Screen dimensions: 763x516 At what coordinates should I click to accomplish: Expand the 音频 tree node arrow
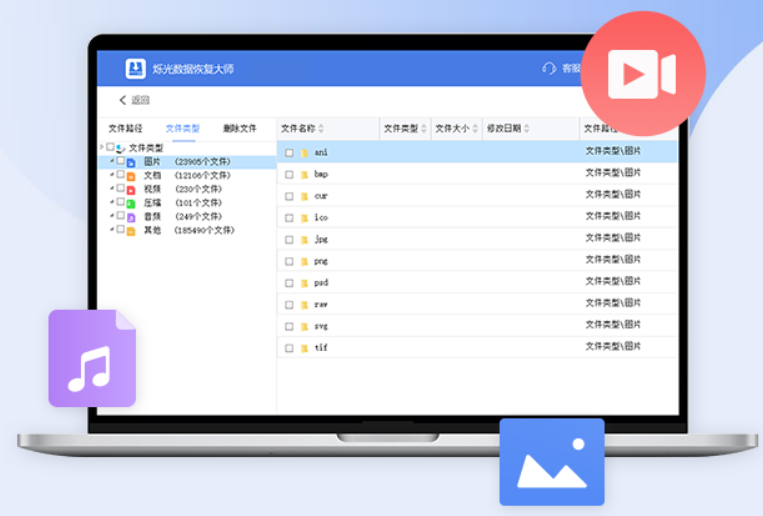(x=112, y=215)
